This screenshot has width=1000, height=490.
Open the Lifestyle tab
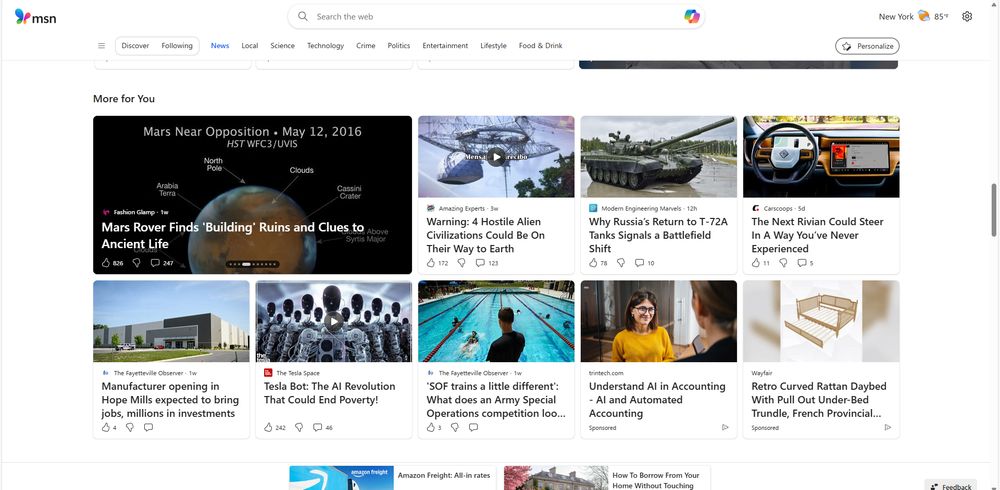pyautogui.click(x=494, y=46)
